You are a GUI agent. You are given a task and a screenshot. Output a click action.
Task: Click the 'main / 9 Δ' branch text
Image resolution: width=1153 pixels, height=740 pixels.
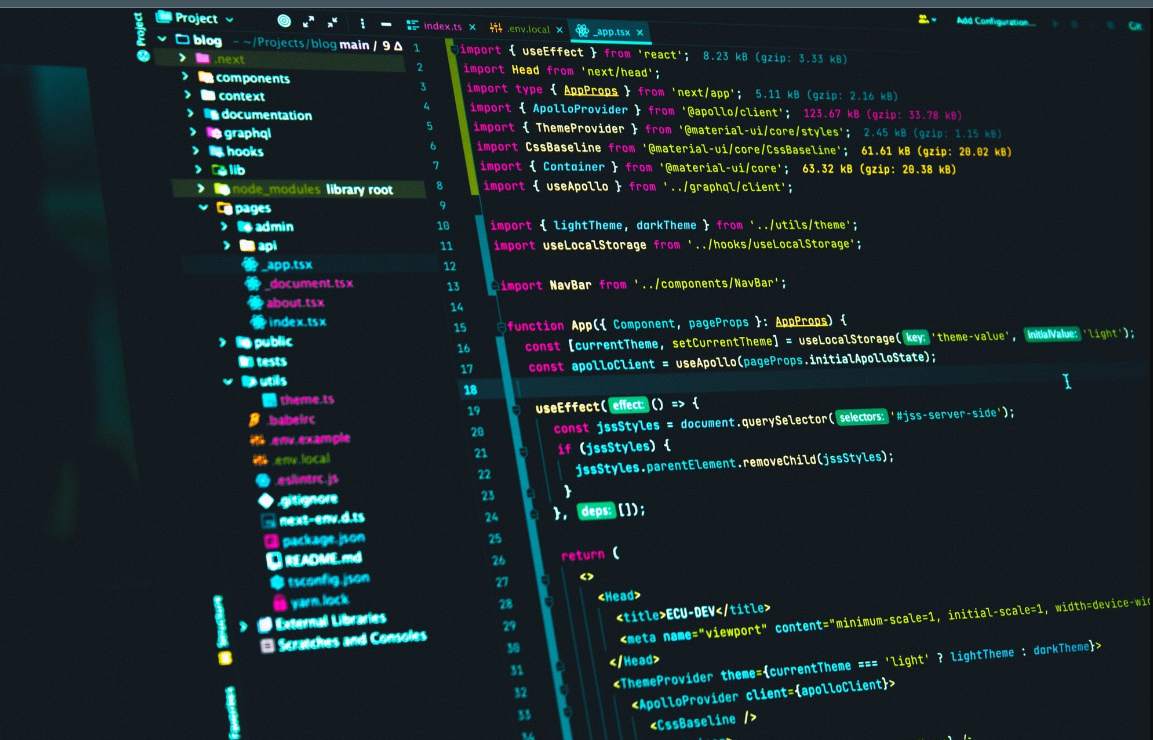[371, 45]
